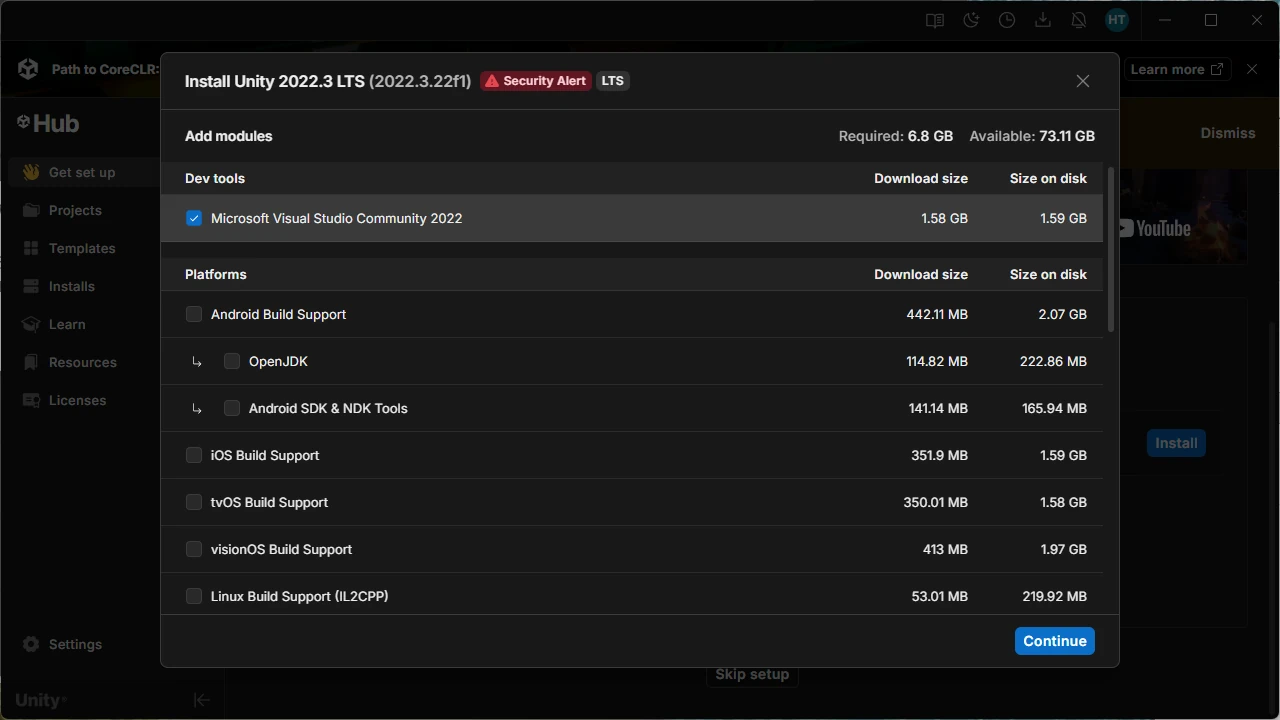Minimize the Unity Hub window
This screenshot has width=1280, height=720.
1165,20
